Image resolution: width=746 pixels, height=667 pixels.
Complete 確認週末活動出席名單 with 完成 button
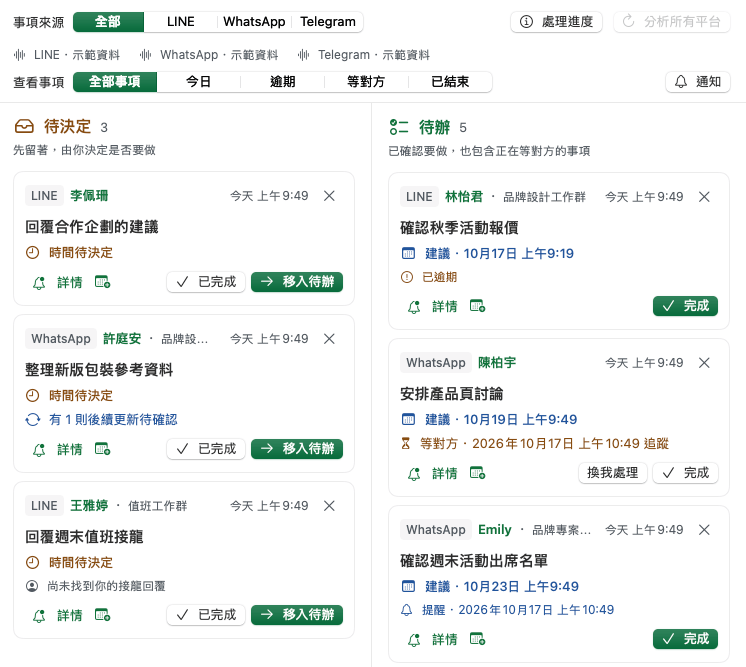(686, 639)
